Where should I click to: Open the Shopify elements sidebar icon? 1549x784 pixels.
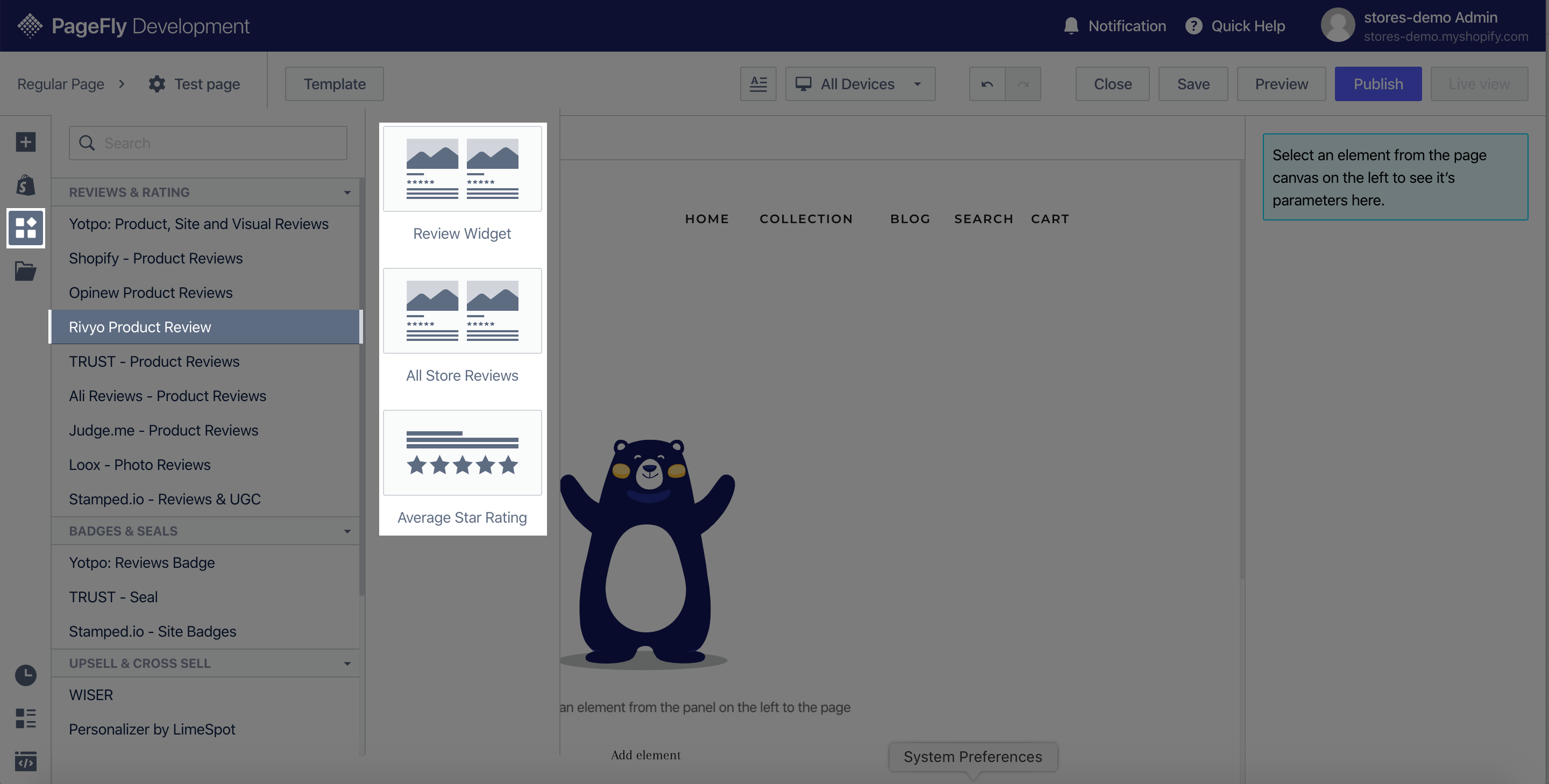tap(25, 184)
